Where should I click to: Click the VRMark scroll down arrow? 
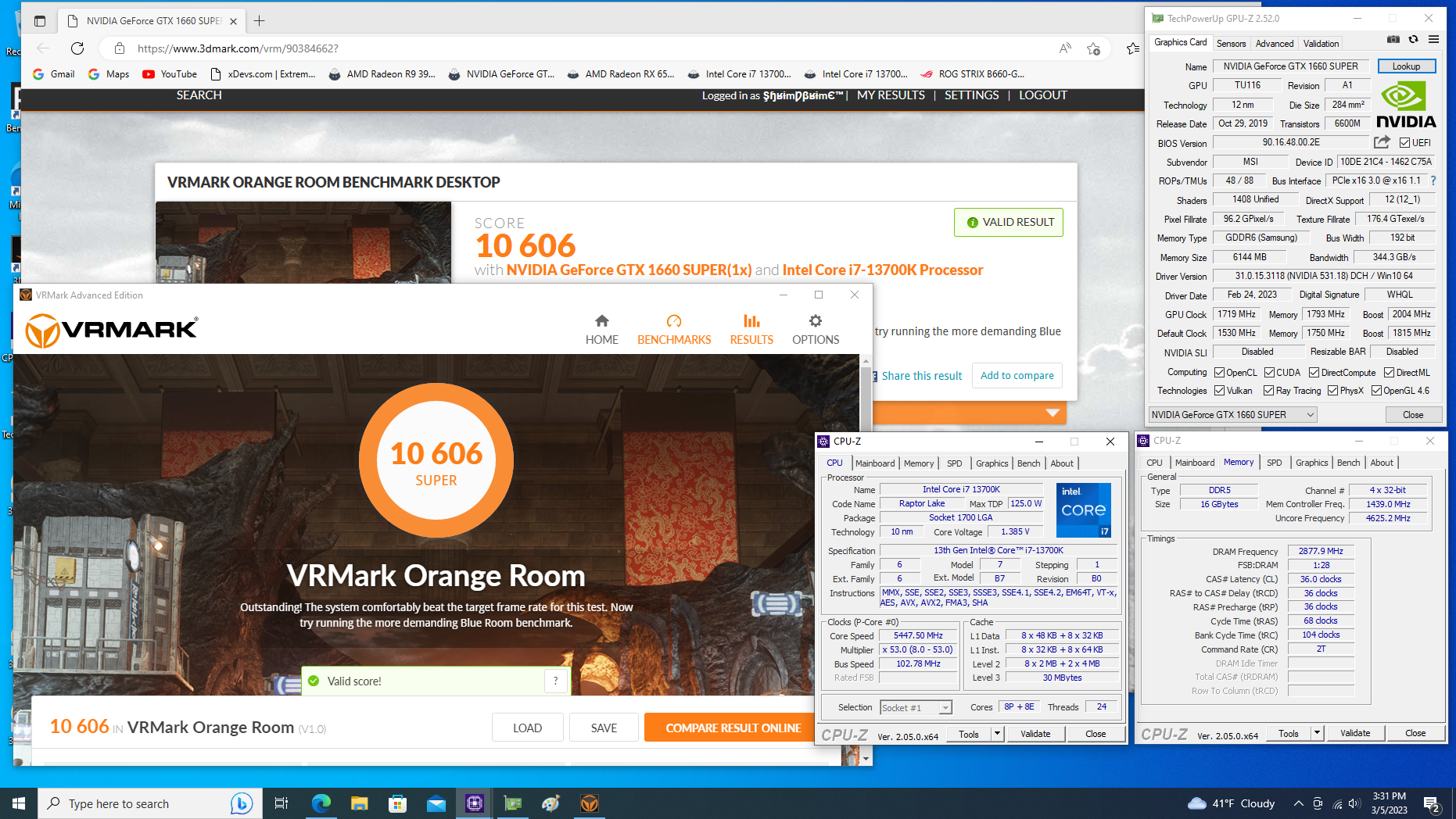866,758
